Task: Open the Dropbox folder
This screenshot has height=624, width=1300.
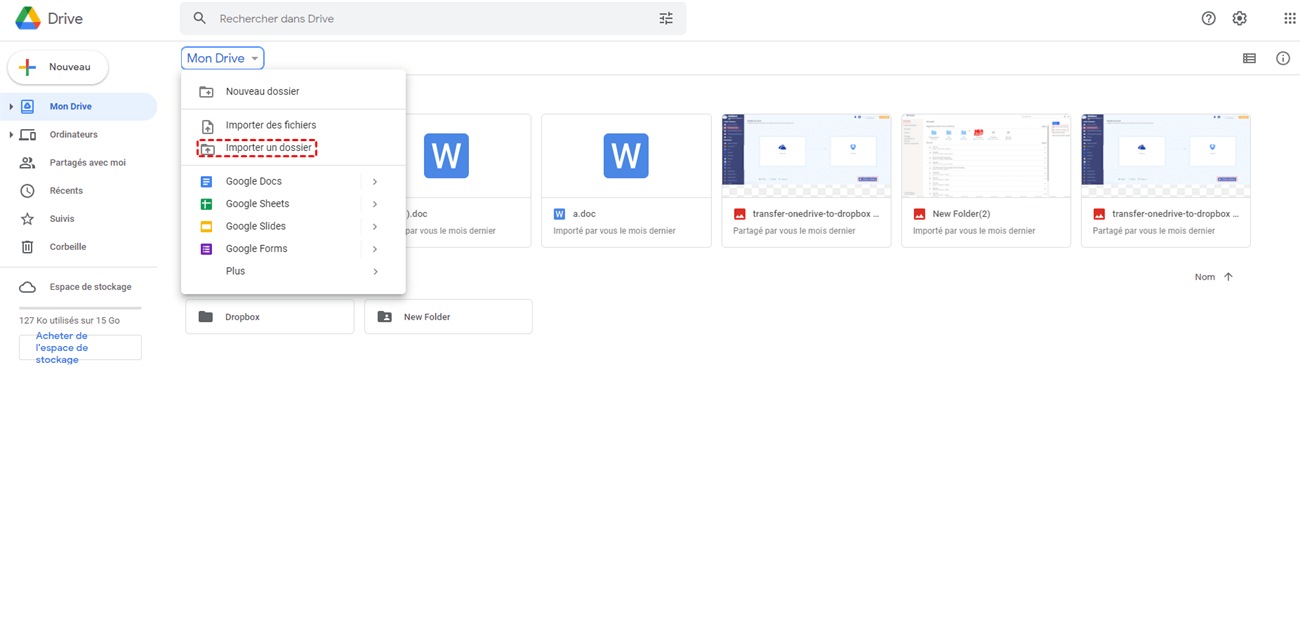Action: point(270,317)
